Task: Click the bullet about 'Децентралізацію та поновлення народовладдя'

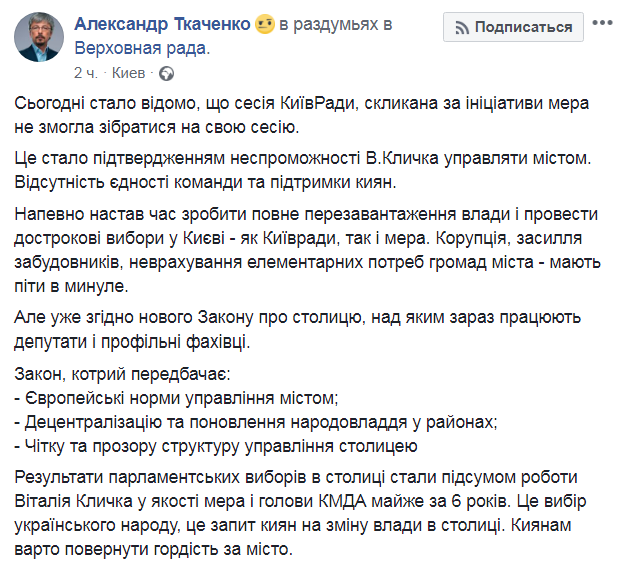Action: (260, 421)
